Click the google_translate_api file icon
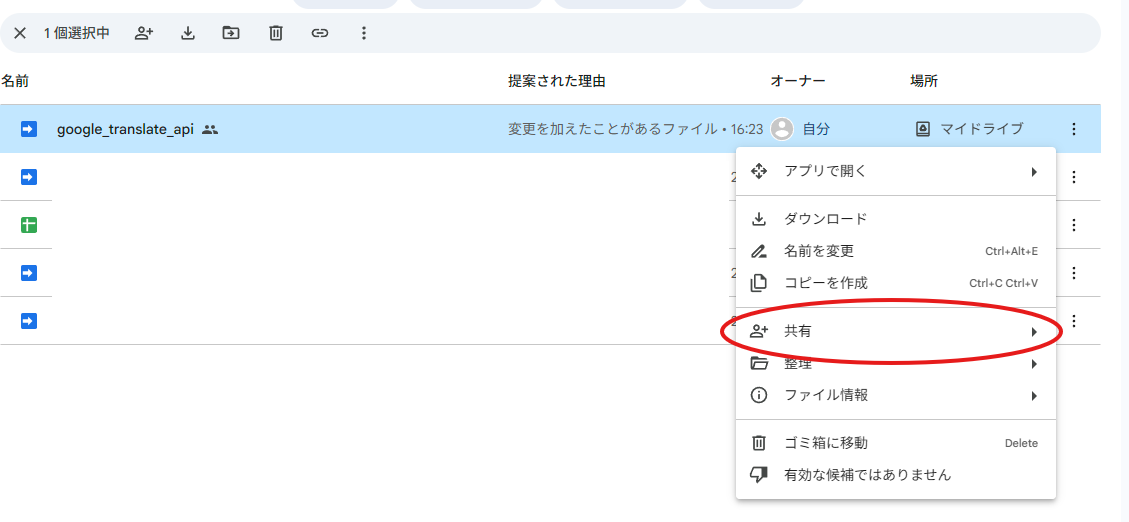The image size is (1129, 522). pos(28,130)
